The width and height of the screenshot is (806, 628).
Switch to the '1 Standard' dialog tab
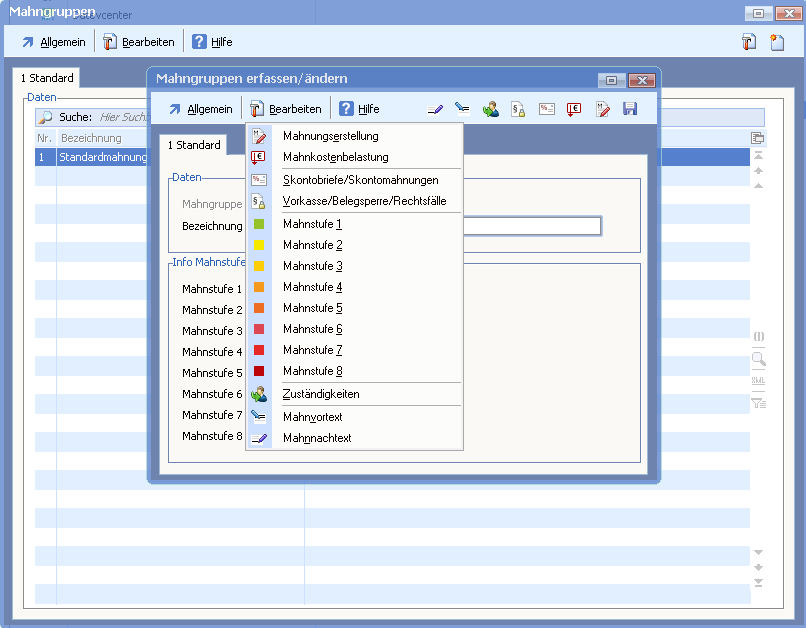[194, 145]
